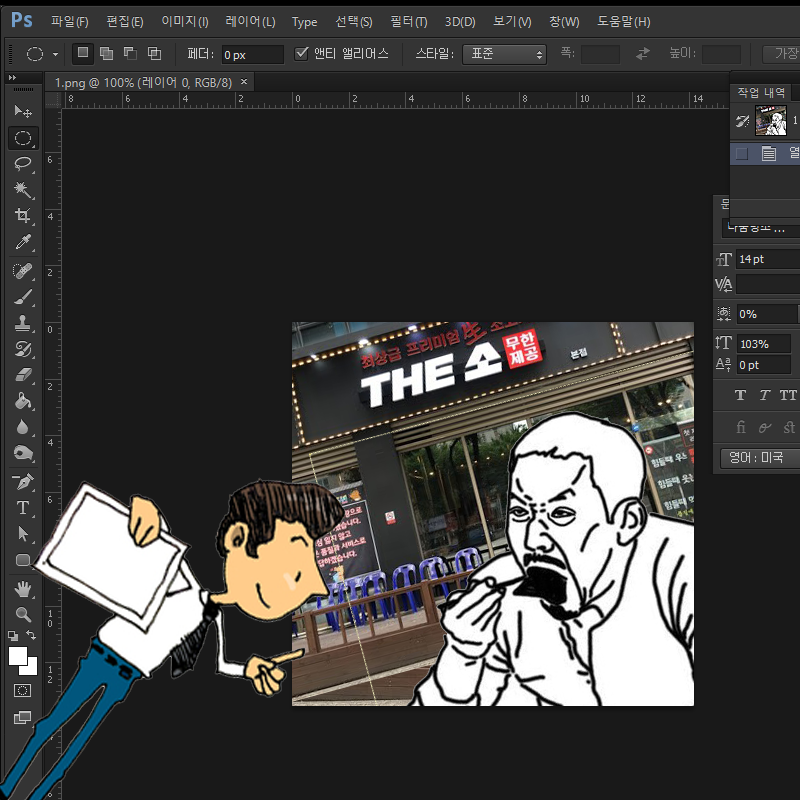Image resolution: width=800 pixels, height=800 pixels.
Task: Select the Lasso tool
Action: (22, 163)
